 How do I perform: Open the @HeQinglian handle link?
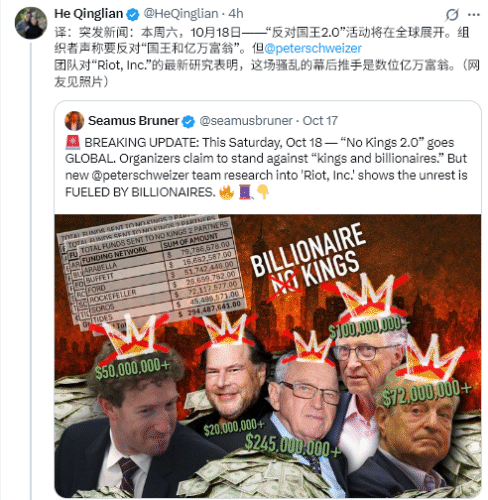pos(181,14)
